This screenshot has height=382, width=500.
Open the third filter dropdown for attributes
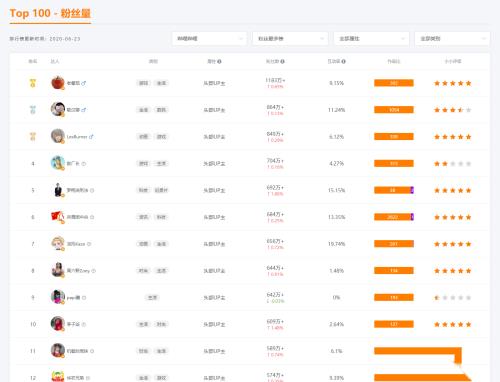(x=371, y=39)
